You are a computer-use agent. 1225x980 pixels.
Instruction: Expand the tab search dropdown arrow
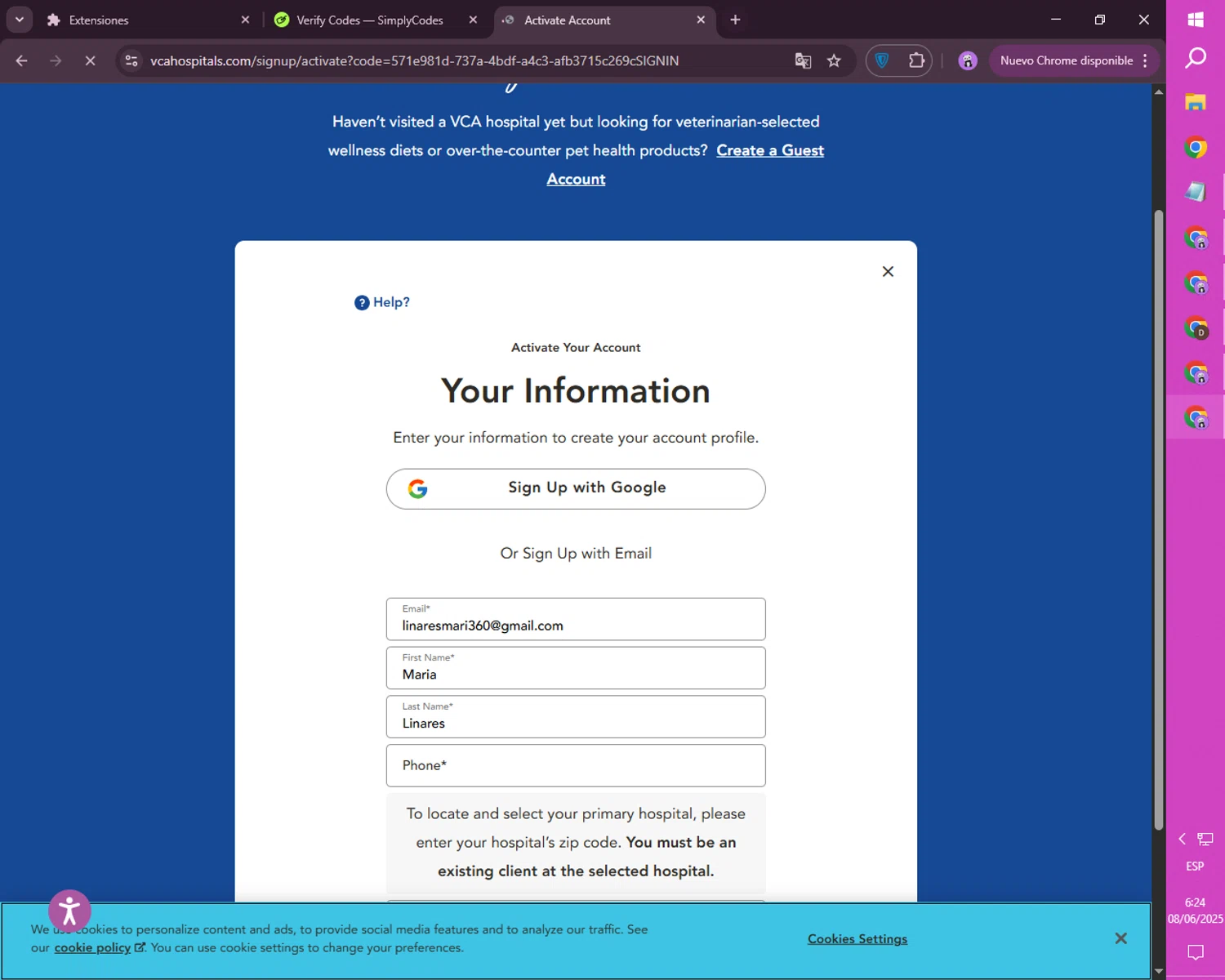tap(19, 20)
